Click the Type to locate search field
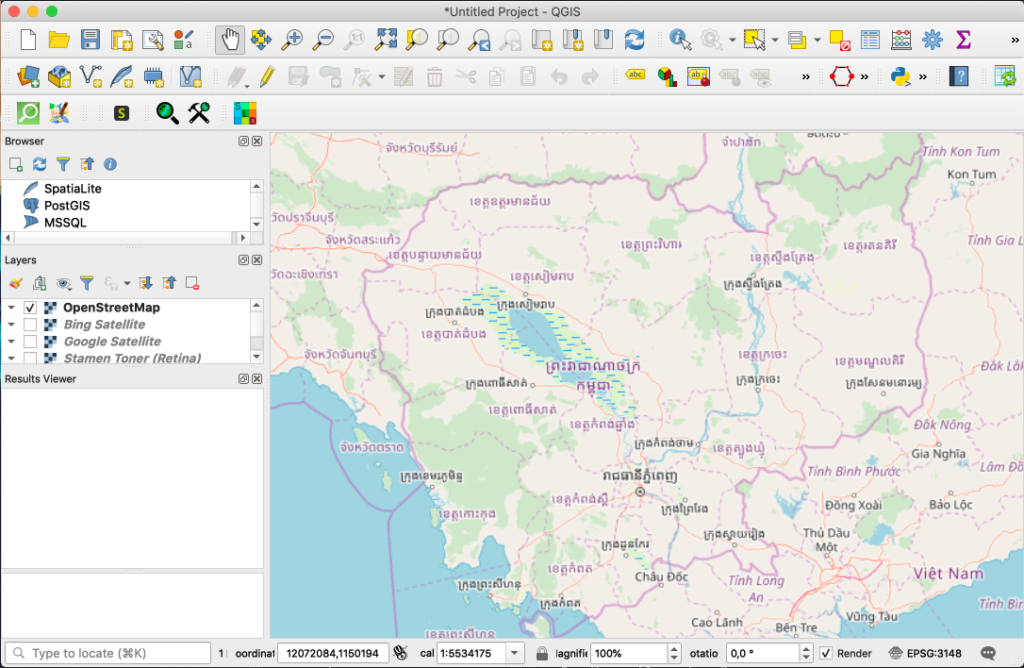Viewport: 1024px width, 668px height. click(108, 653)
